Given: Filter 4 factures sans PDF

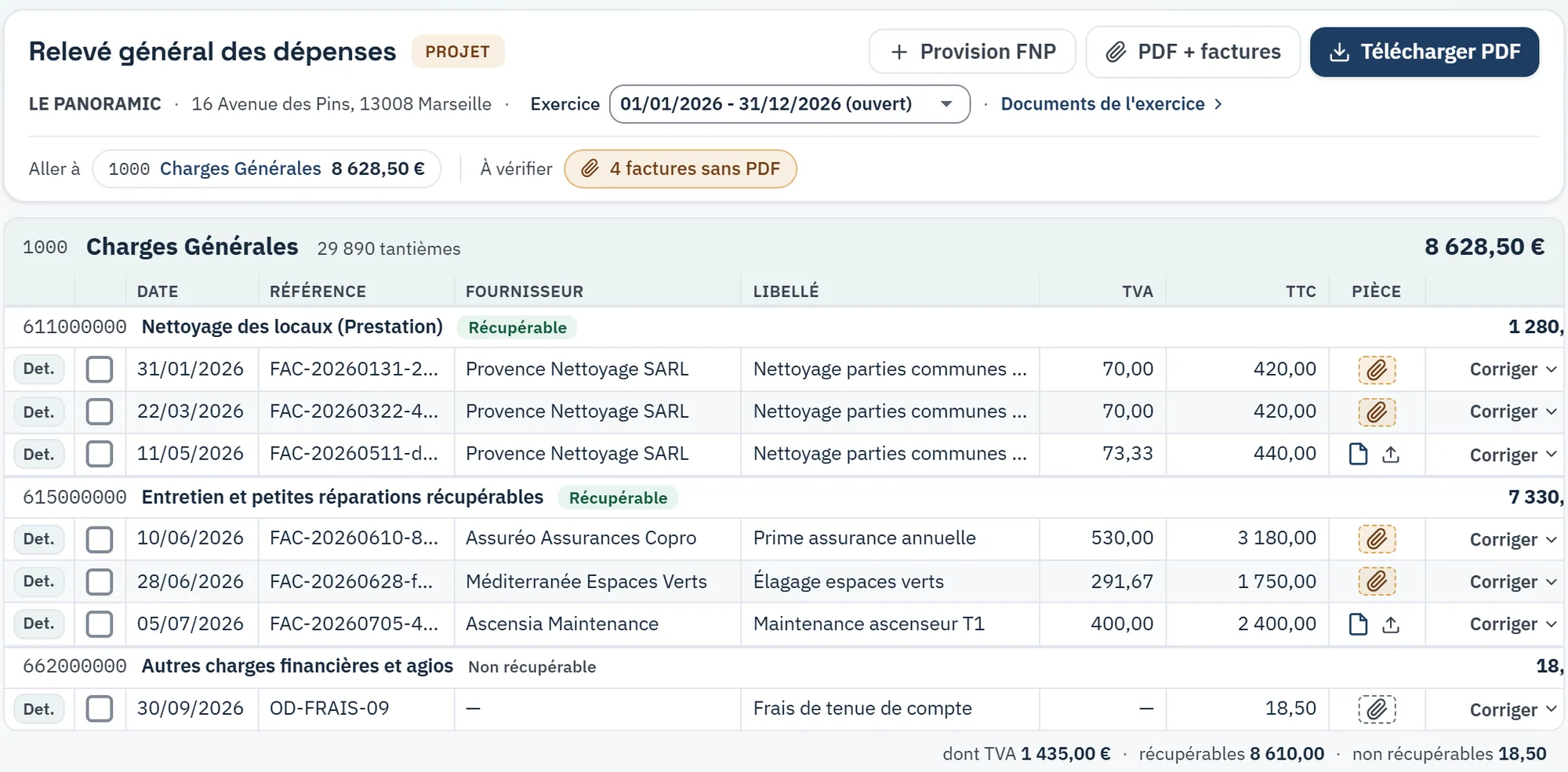Looking at the screenshot, I should coord(681,169).
